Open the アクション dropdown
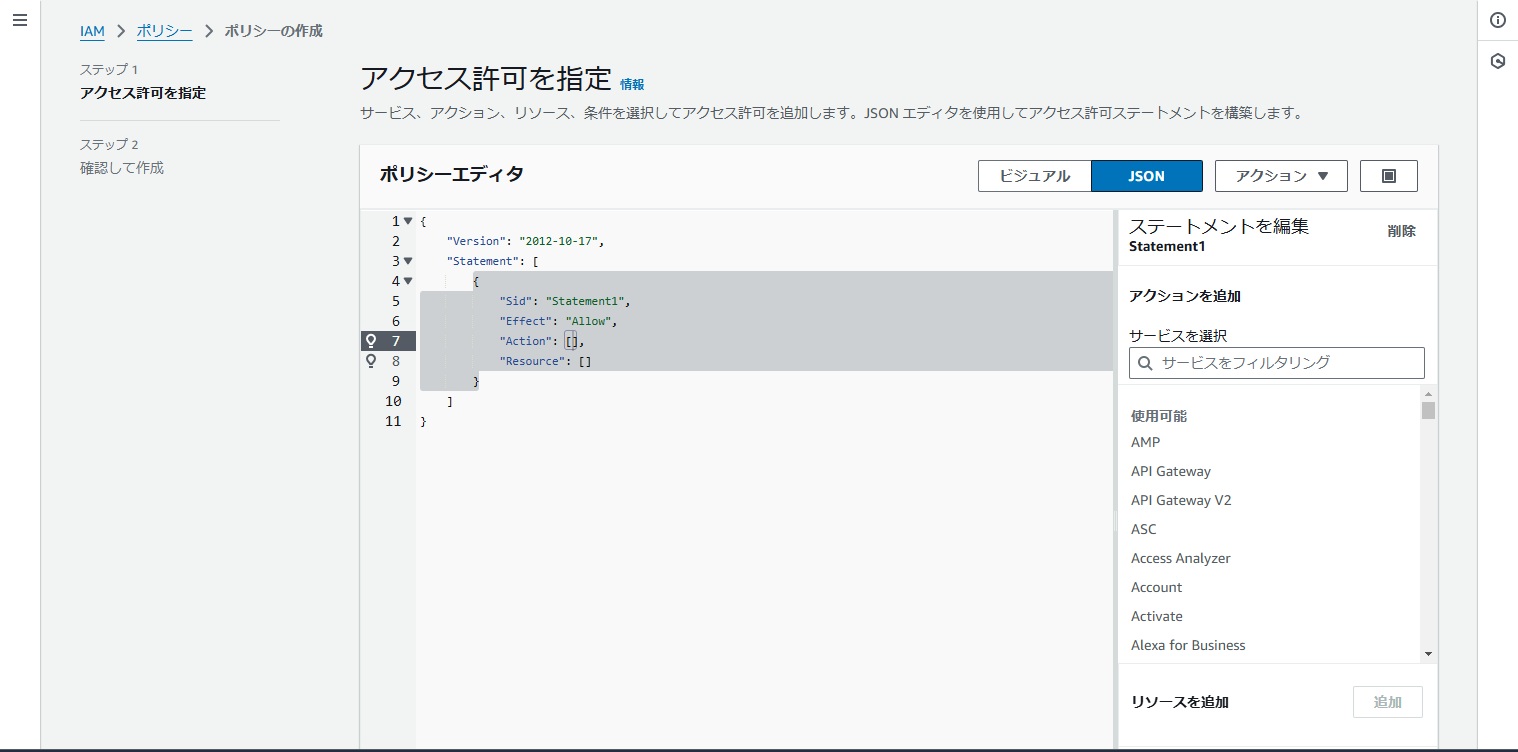The image size is (1518, 752). pos(1280,175)
